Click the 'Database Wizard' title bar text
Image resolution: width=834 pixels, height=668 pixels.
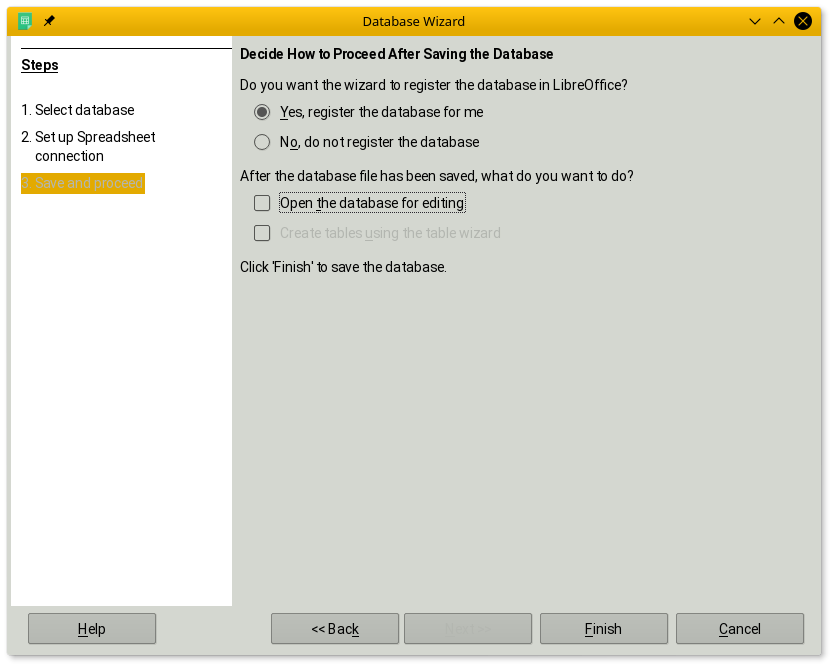coord(413,21)
